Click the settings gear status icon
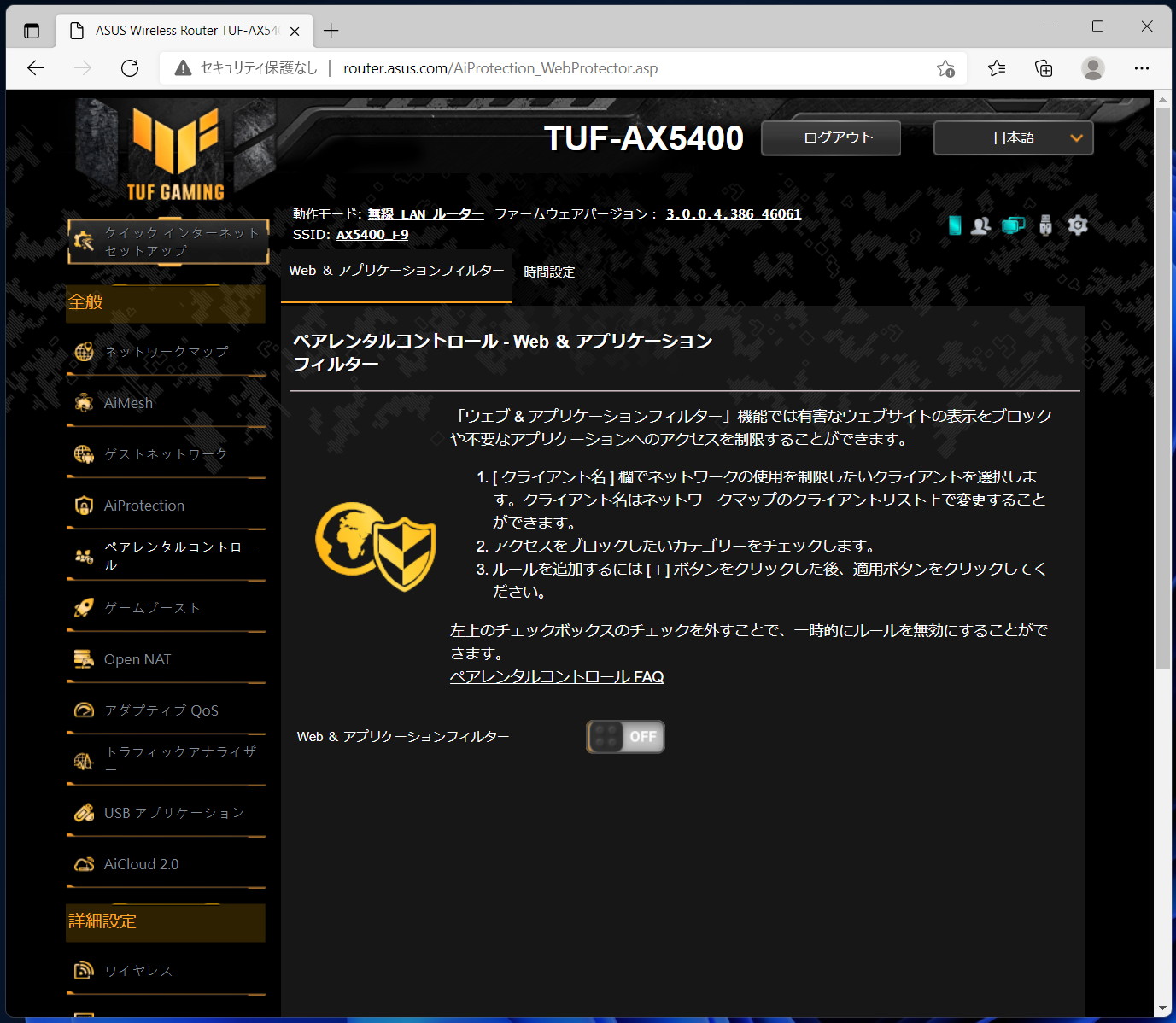 (x=1078, y=225)
